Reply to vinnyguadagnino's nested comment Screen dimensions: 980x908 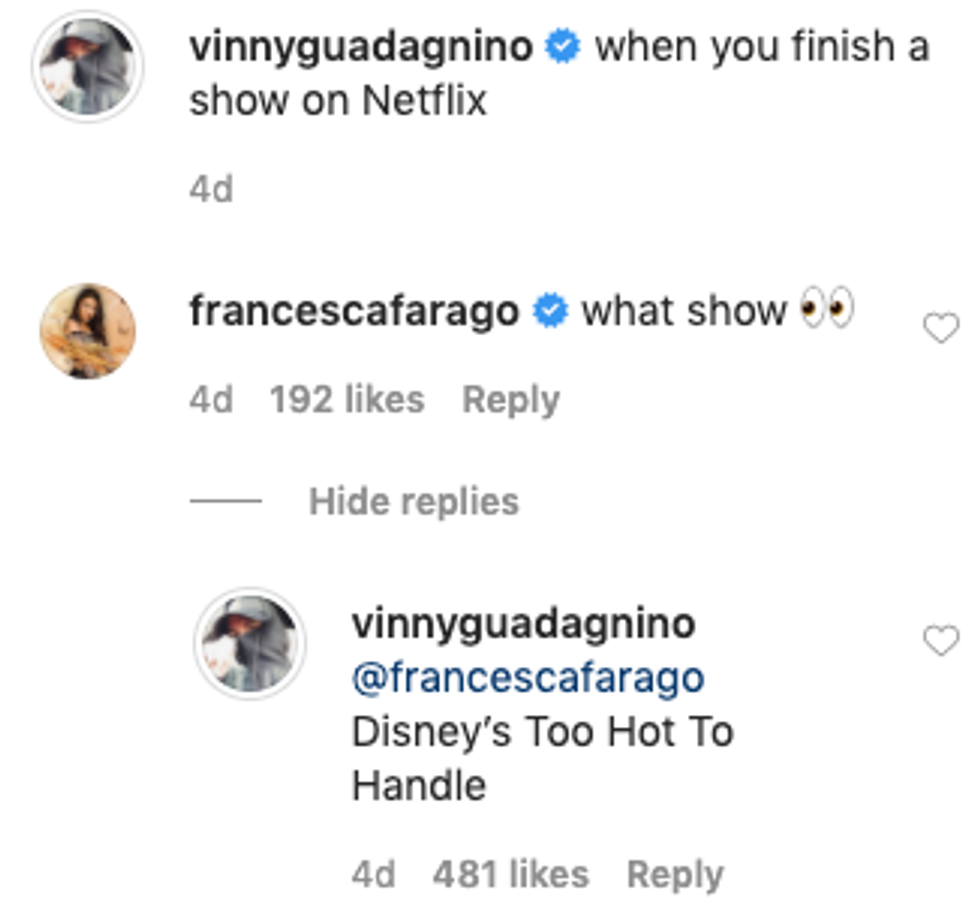tap(674, 875)
